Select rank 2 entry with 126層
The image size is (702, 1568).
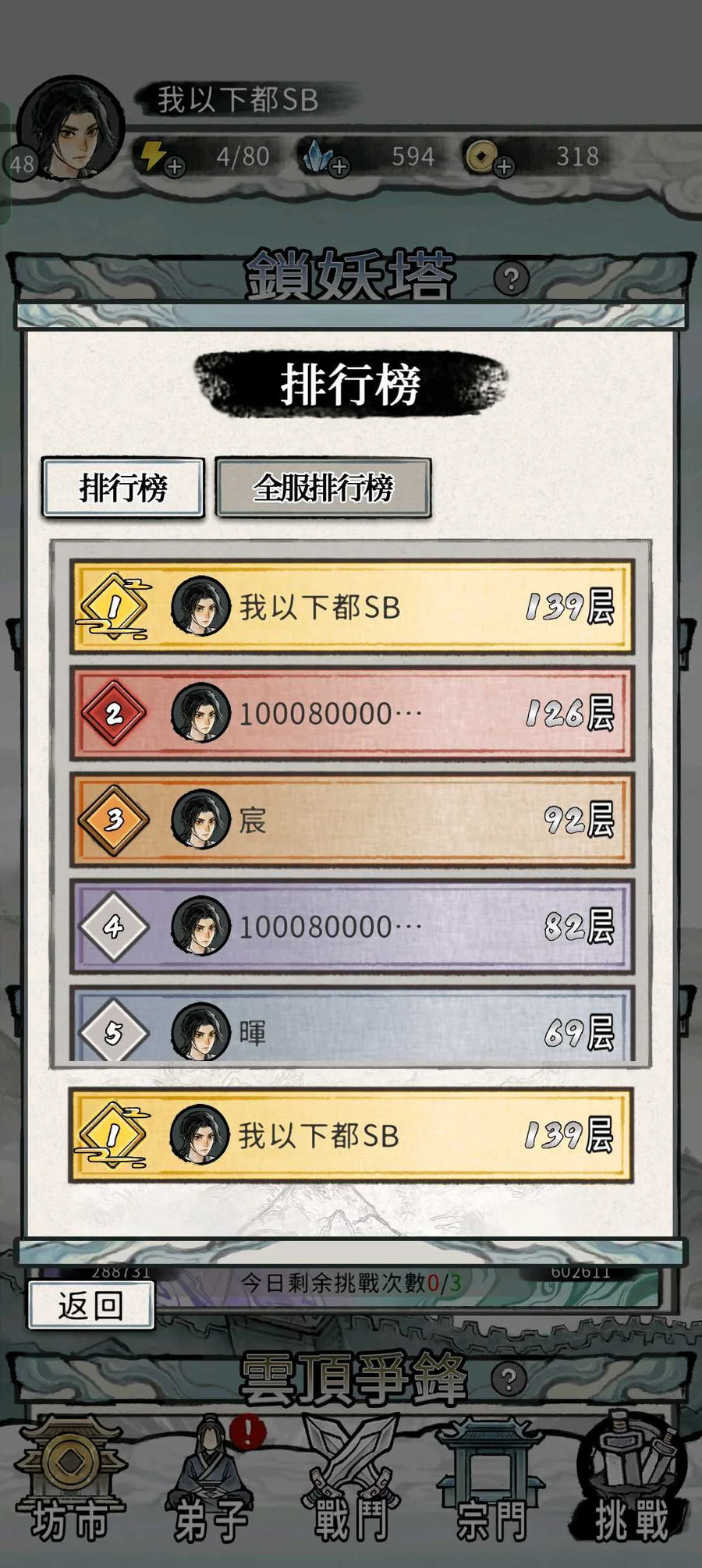(351, 713)
